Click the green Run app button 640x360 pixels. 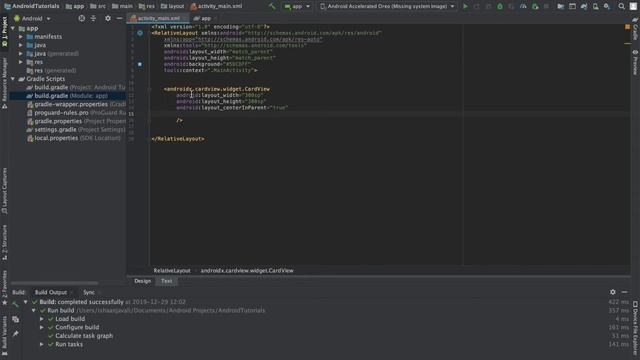[x=465, y=7]
